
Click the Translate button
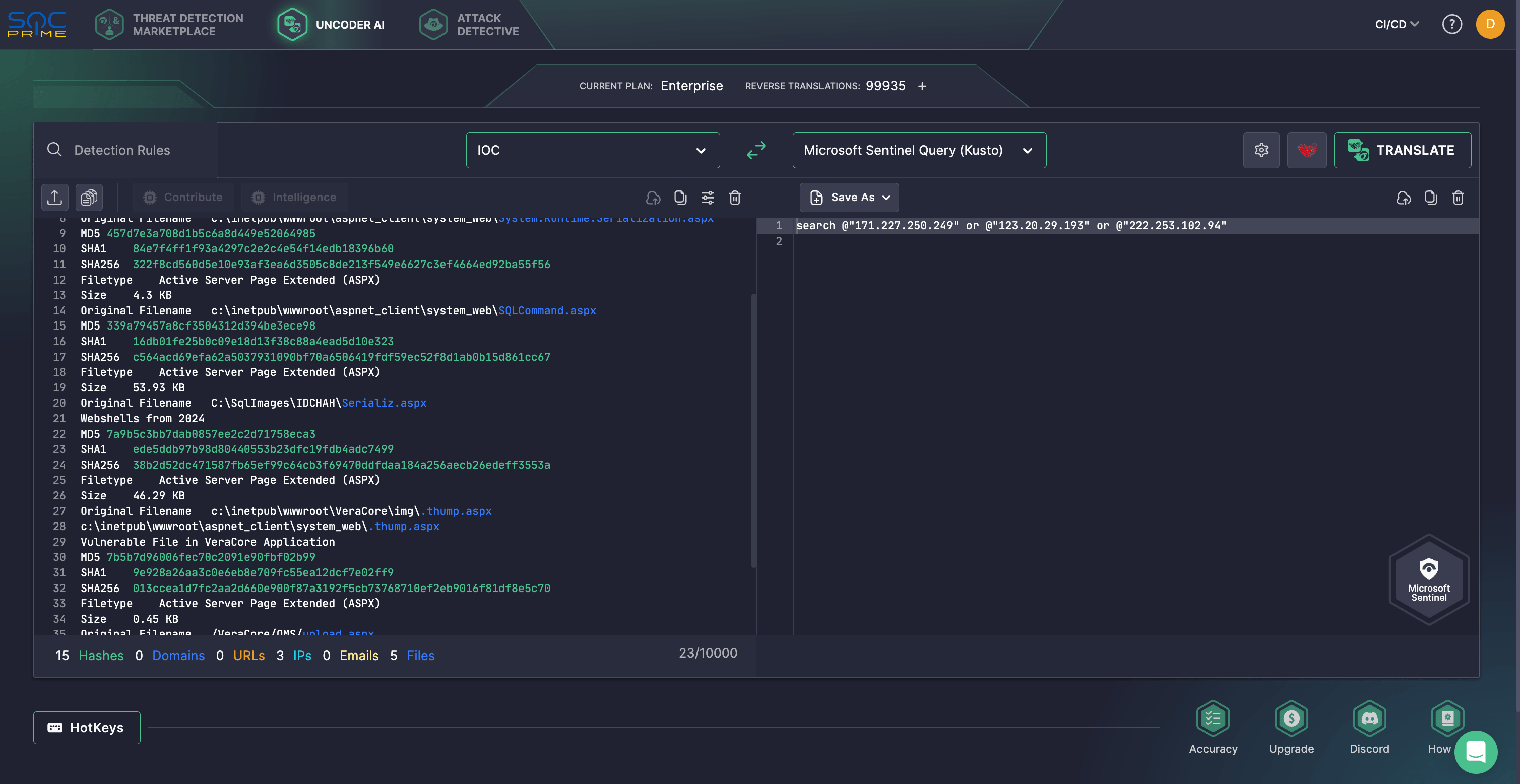coord(1402,149)
